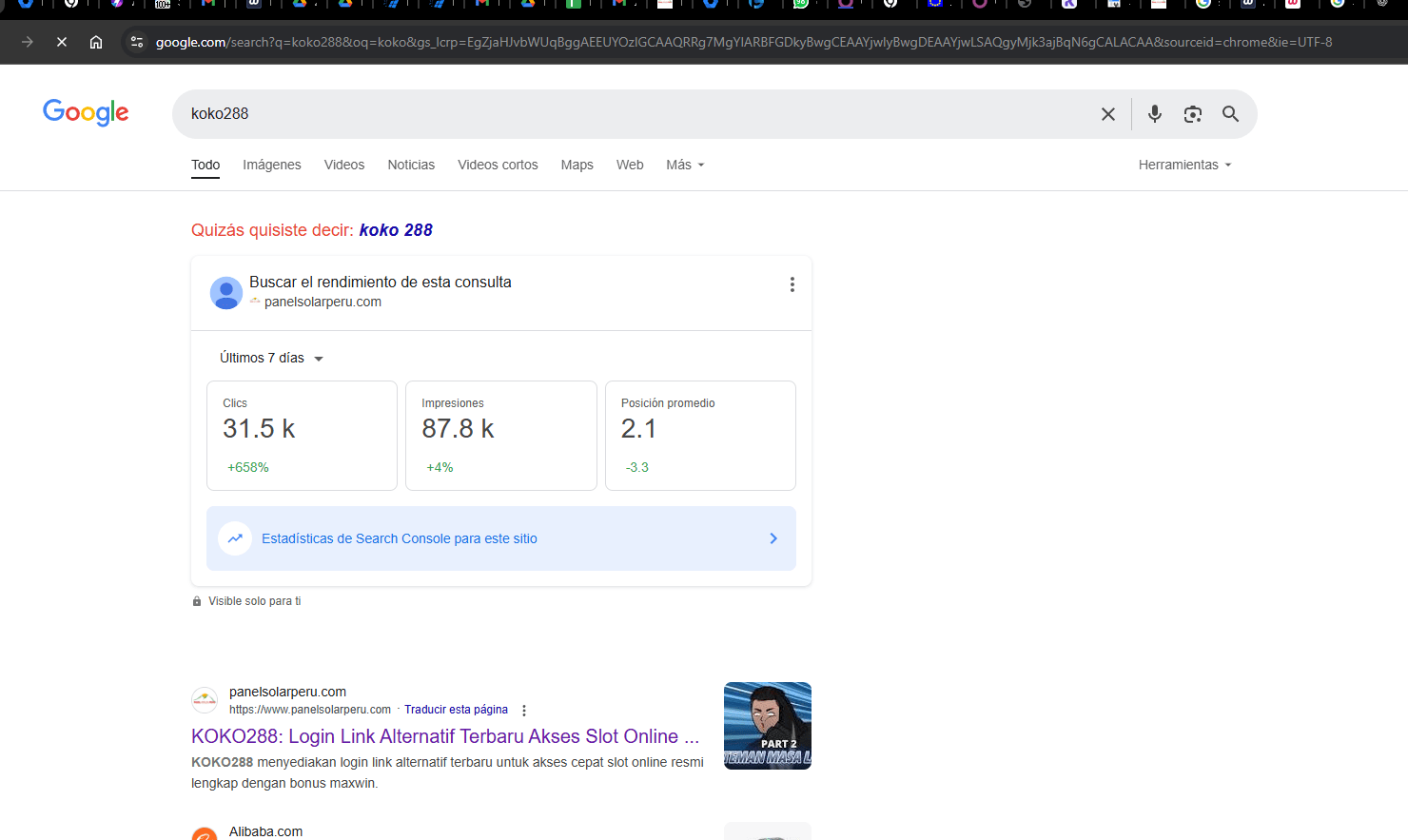Viewport: 1408px width, 840px height.
Task: Click the profile avatar in Search Console card
Action: tap(226, 292)
